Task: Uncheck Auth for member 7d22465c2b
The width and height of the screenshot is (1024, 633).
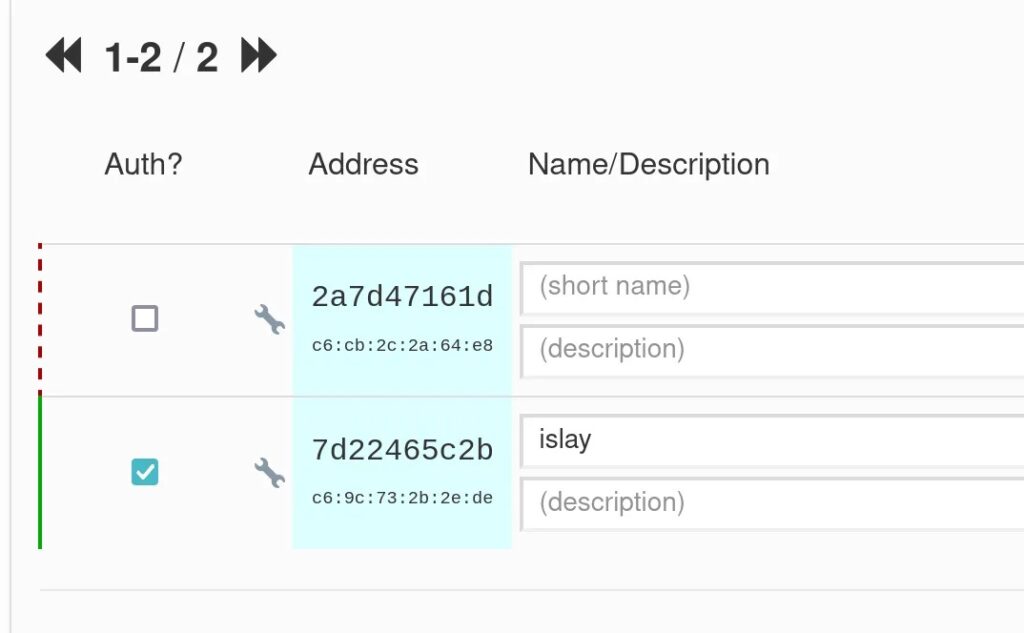Action: (x=145, y=471)
